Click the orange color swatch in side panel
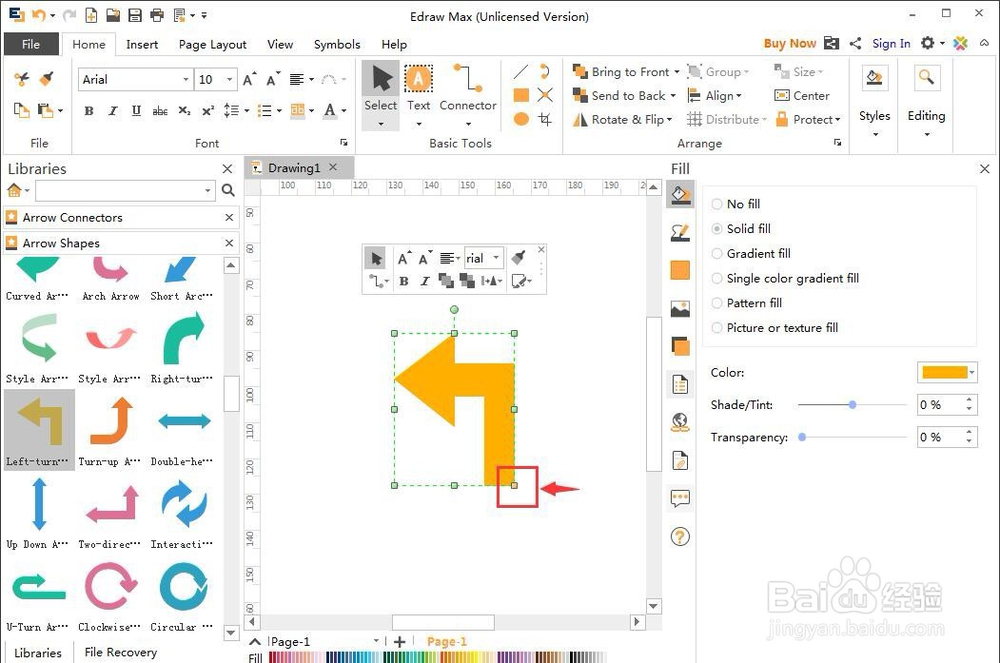 point(680,270)
